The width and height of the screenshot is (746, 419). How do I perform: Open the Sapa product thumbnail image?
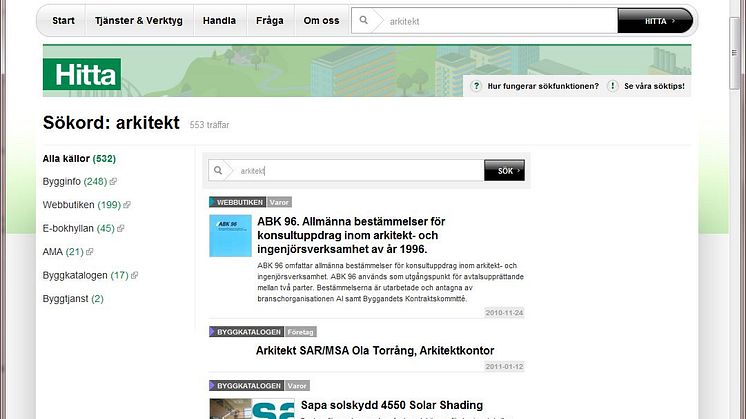point(252,409)
